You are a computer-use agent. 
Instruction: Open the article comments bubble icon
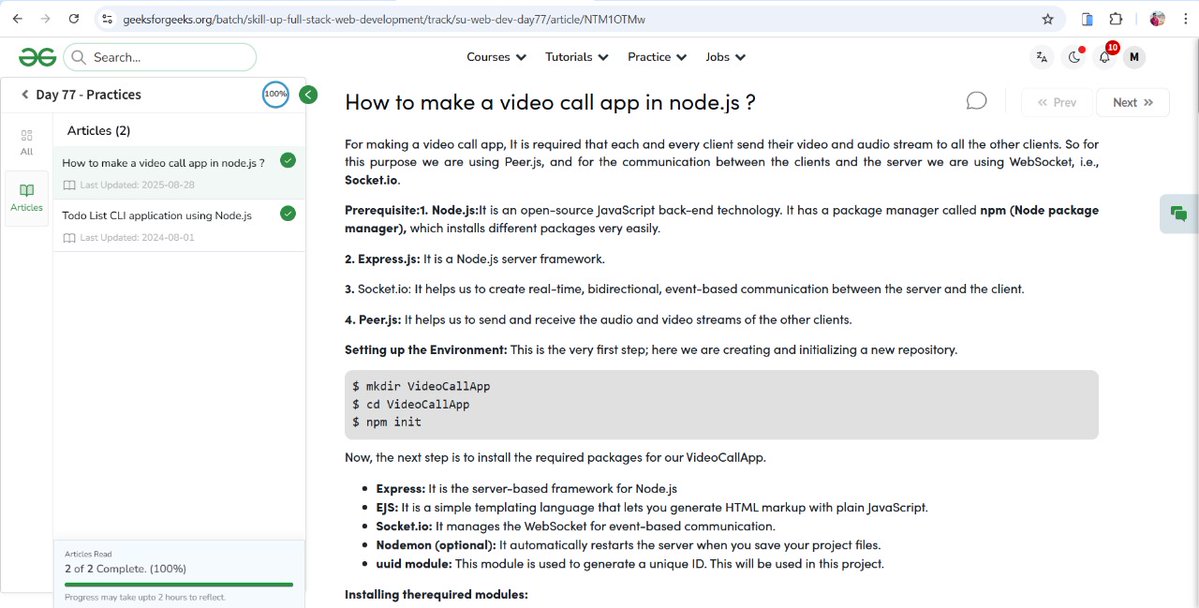976,101
